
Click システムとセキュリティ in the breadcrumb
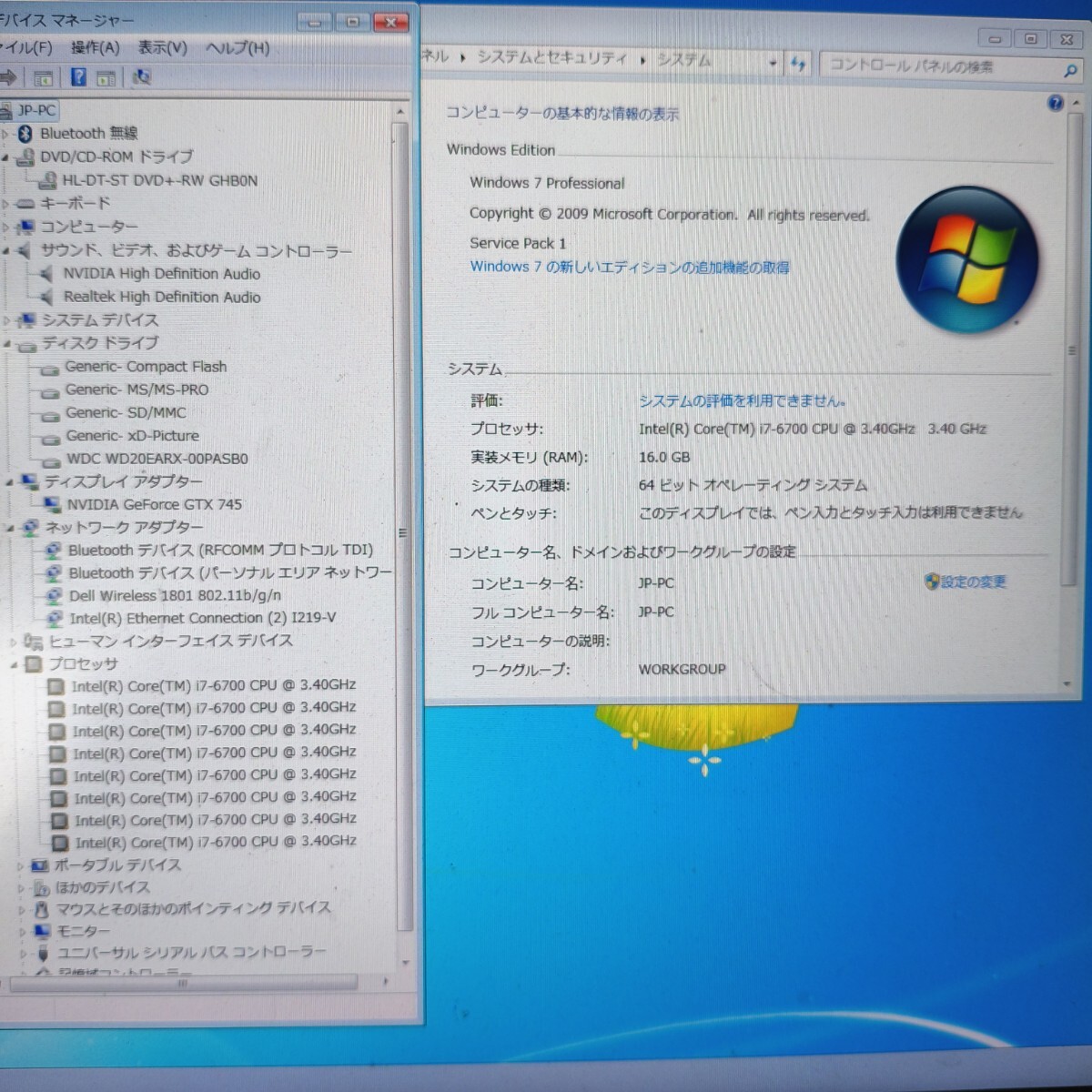(x=552, y=58)
